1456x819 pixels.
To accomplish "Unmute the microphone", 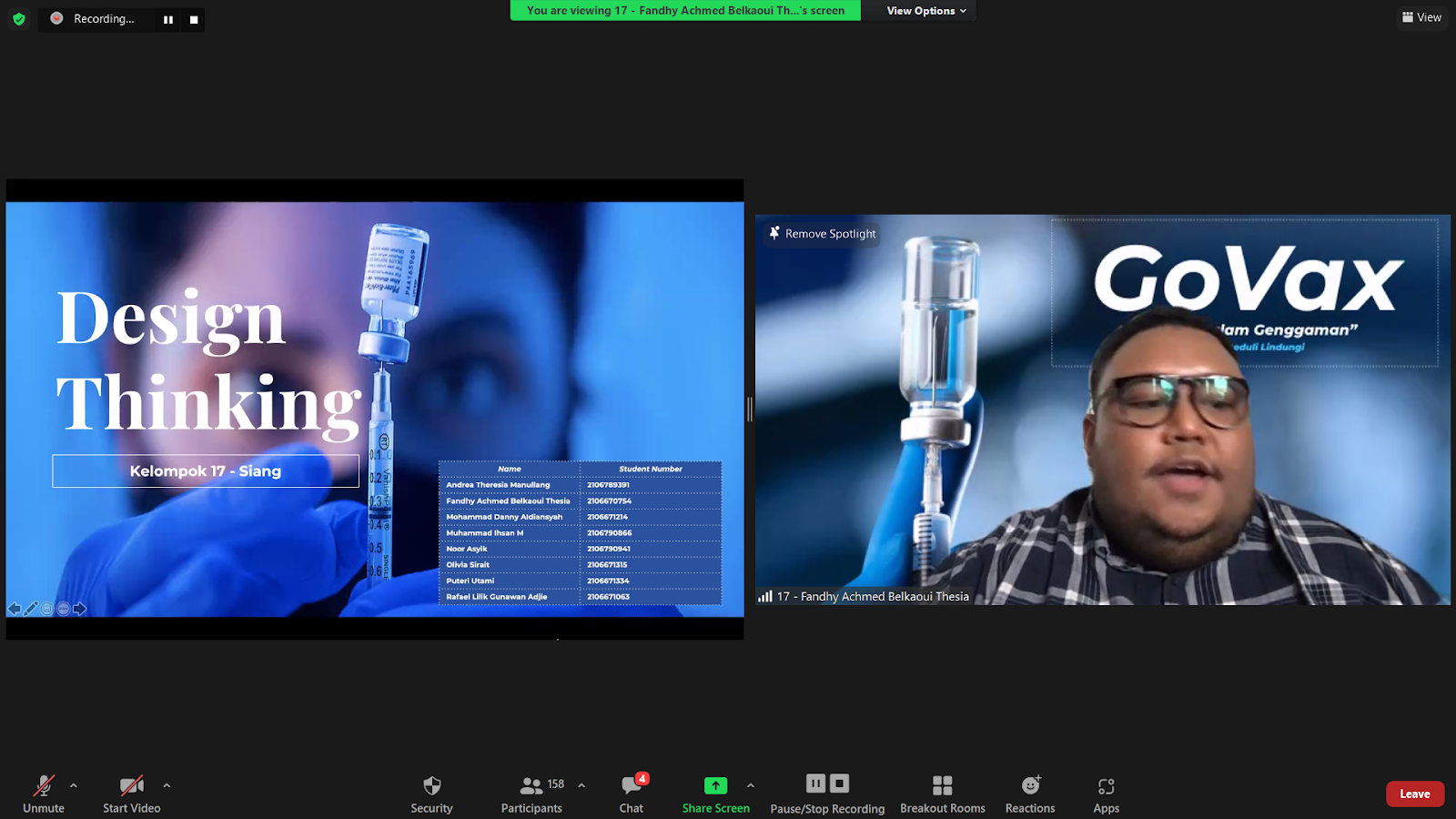I will 44,794.
